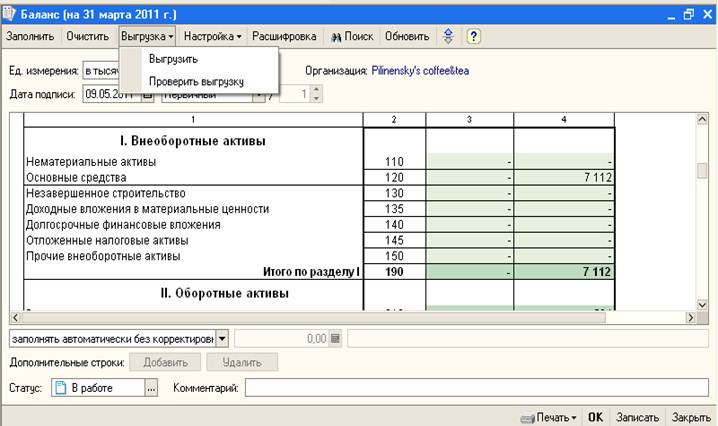Open the Настройка dropdown menu

pyautogui.click(x=212, y=36)
